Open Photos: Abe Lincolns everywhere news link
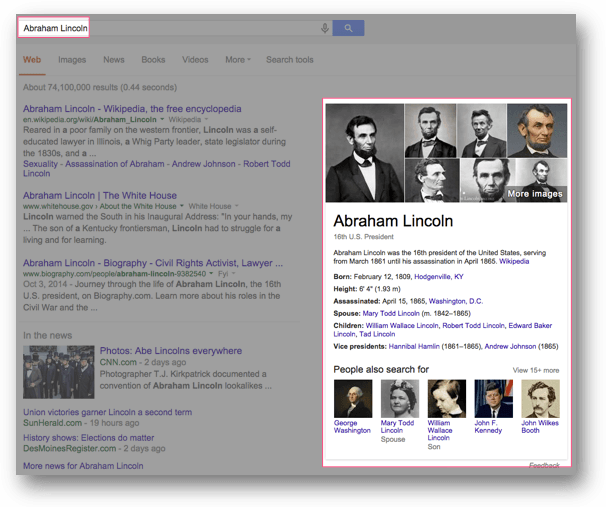This screenshot has width=606, height=507. [171, 351]
